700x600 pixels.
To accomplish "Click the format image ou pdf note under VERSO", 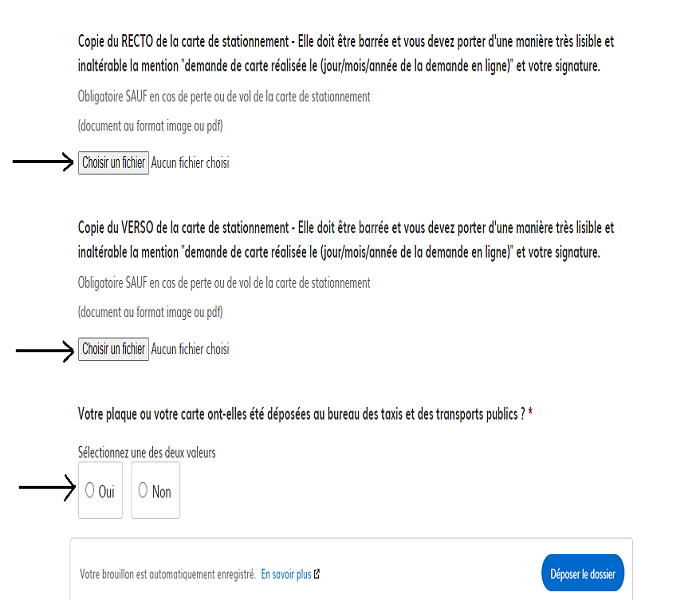I will (x=150, y=312).
